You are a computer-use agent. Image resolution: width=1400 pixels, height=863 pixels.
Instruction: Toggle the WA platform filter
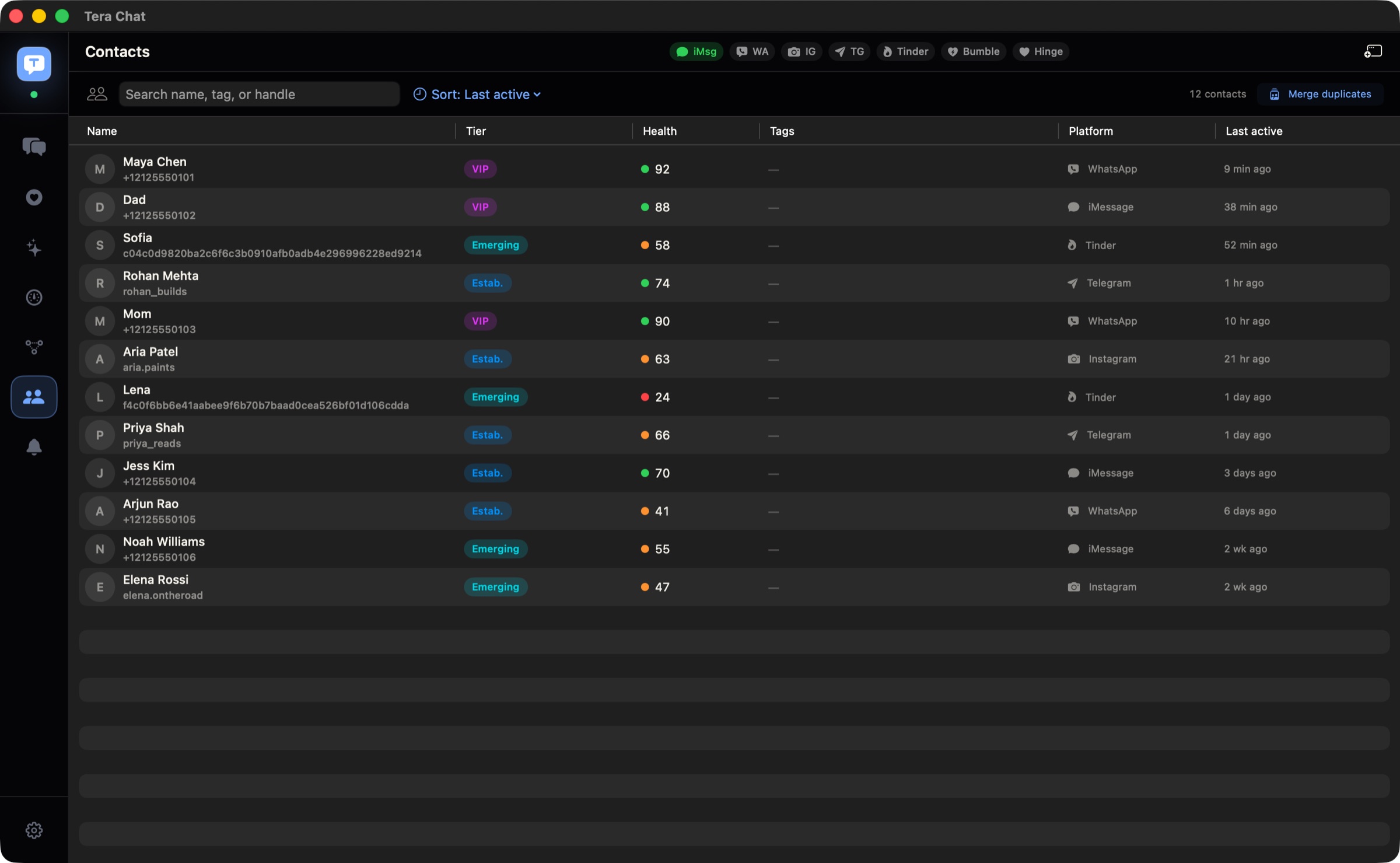(752, 51)
